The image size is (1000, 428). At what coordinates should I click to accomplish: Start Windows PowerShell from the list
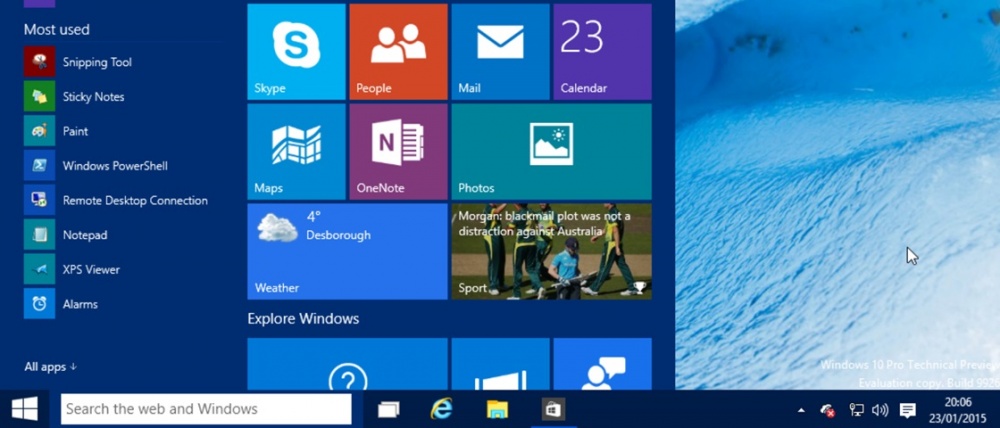coord(114,166)
